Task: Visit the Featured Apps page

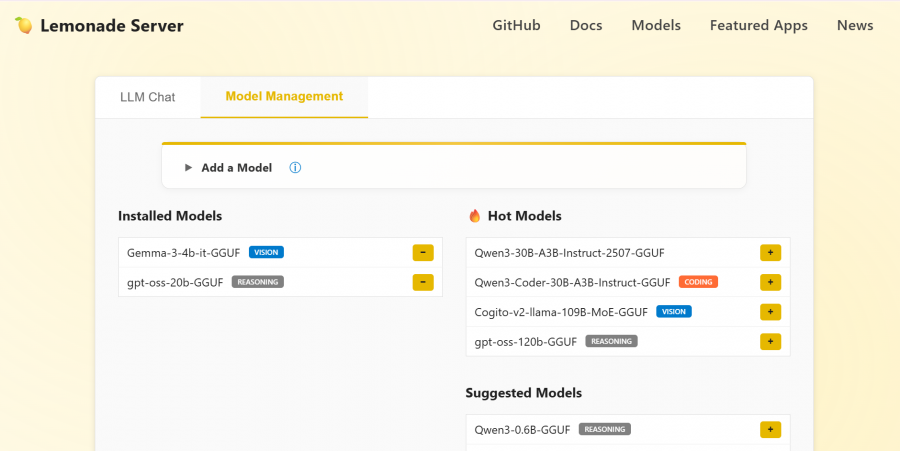Action: click(x=758, y=26)
